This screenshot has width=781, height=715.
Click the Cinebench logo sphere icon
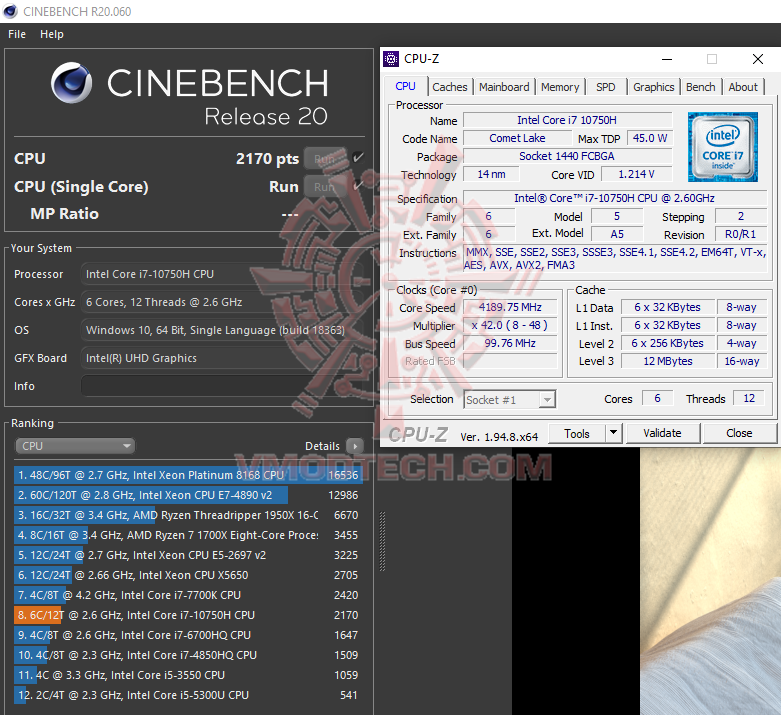(x=71, y=83)
